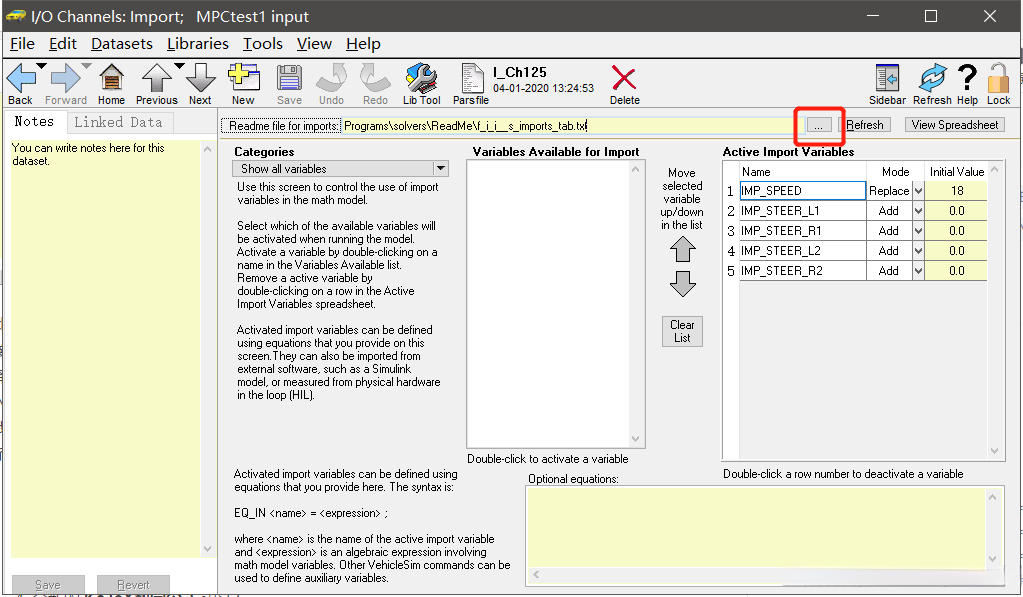Open the Back history dropdown arrow
1023x597 pixels.
pyautogui.click(x=41, y=66)
